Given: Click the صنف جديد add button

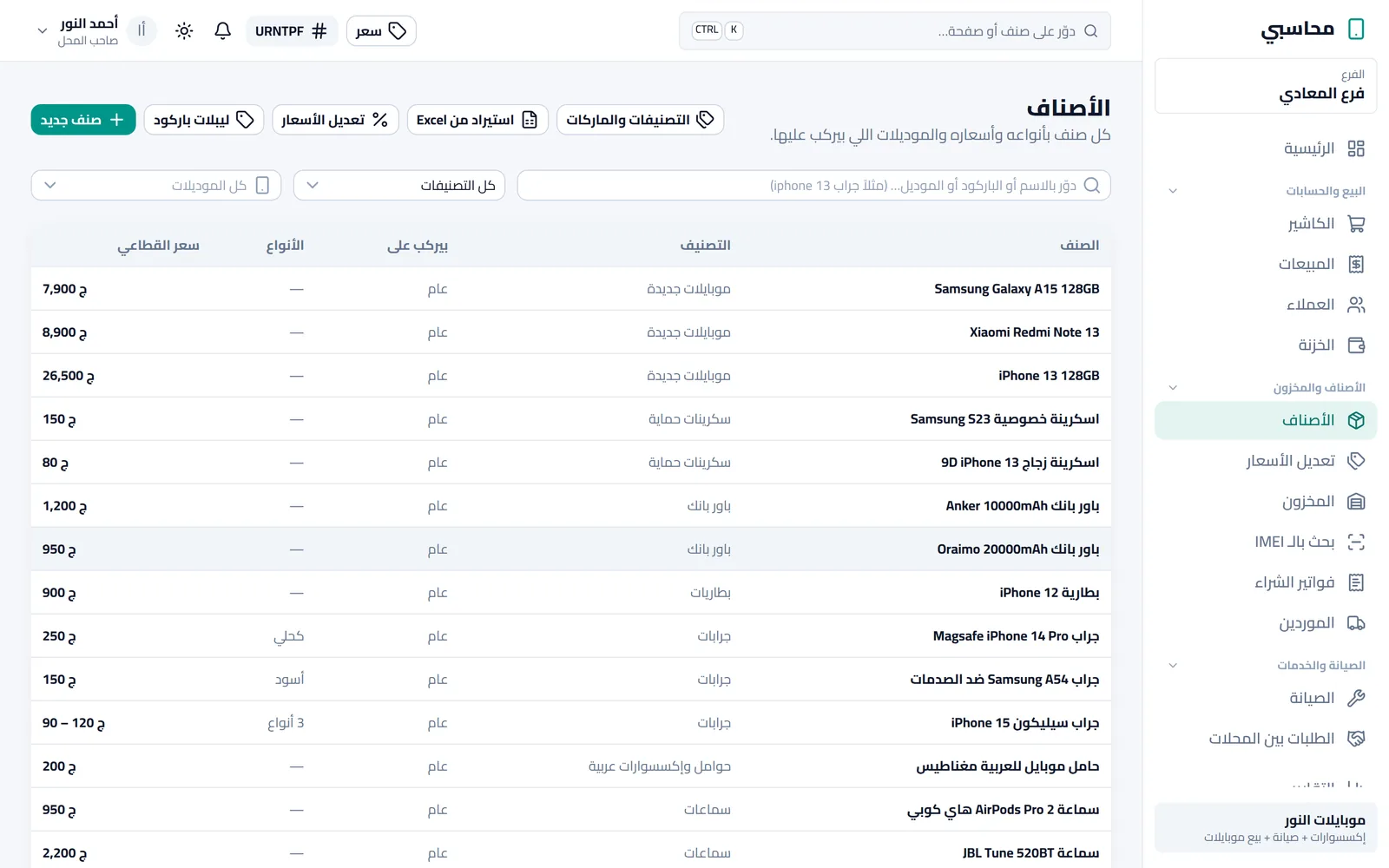Looking at the screenshot, I should click(x=83, y=120).
